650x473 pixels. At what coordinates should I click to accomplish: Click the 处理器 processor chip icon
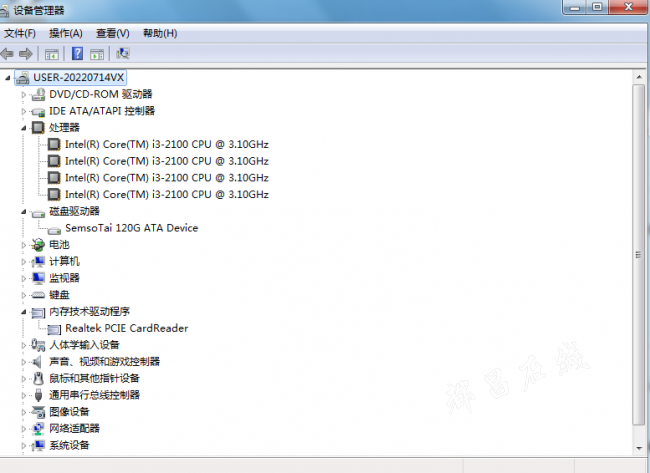click(38, 128)
